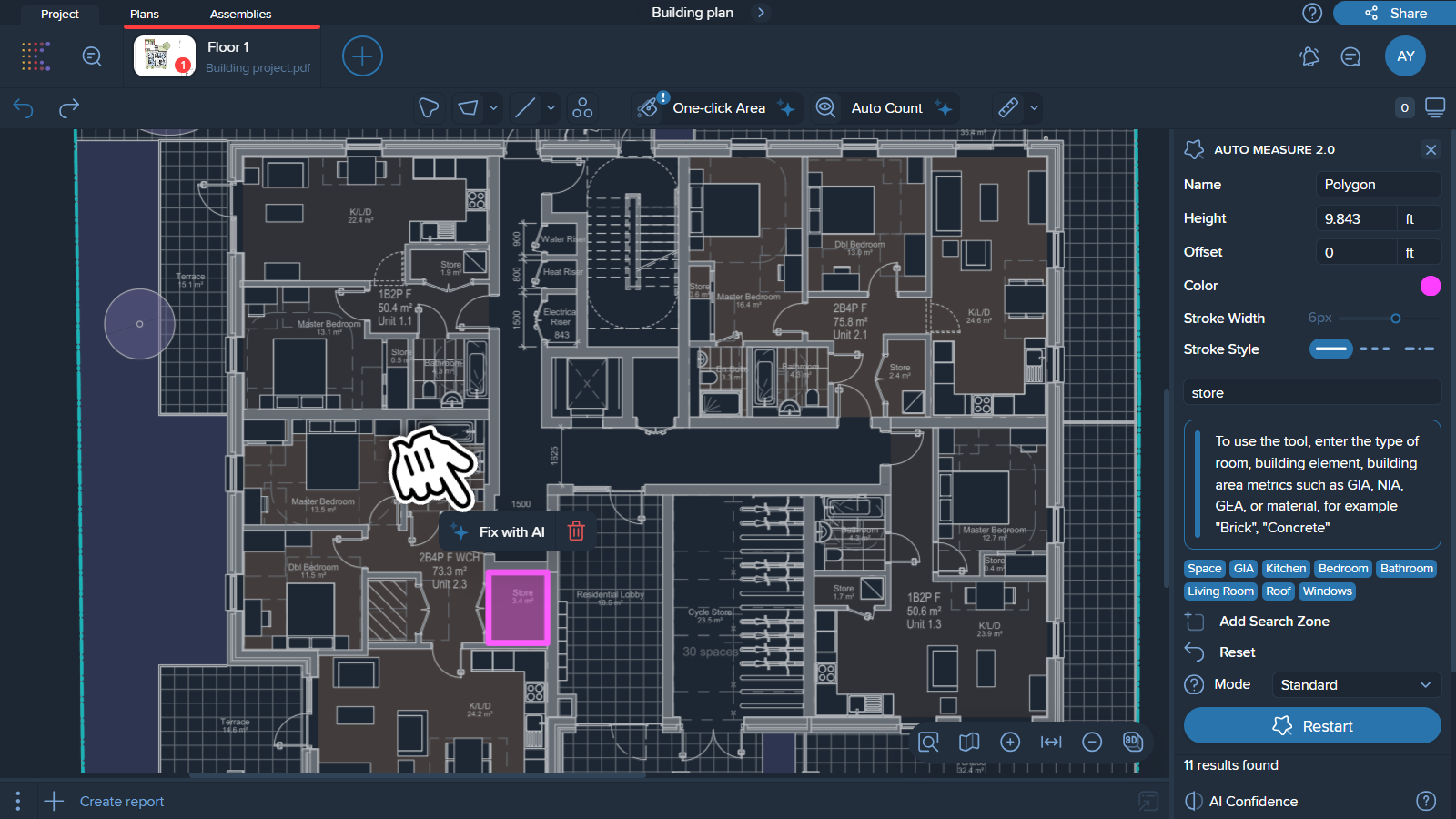Viewport: 1456px width, 819px height.
Task: Open the AY user avatar
Action: tap(1406, 56)
